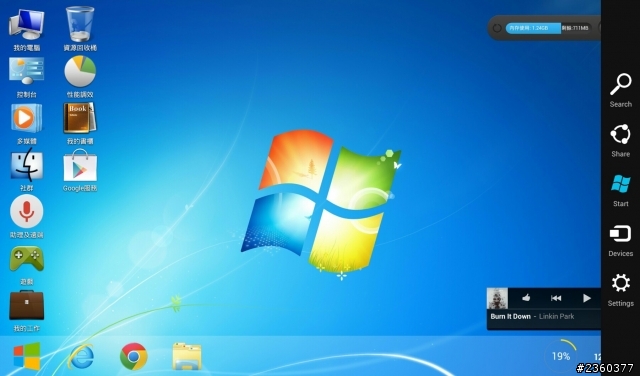Tap the red microphone voice icon

(27, 211)
